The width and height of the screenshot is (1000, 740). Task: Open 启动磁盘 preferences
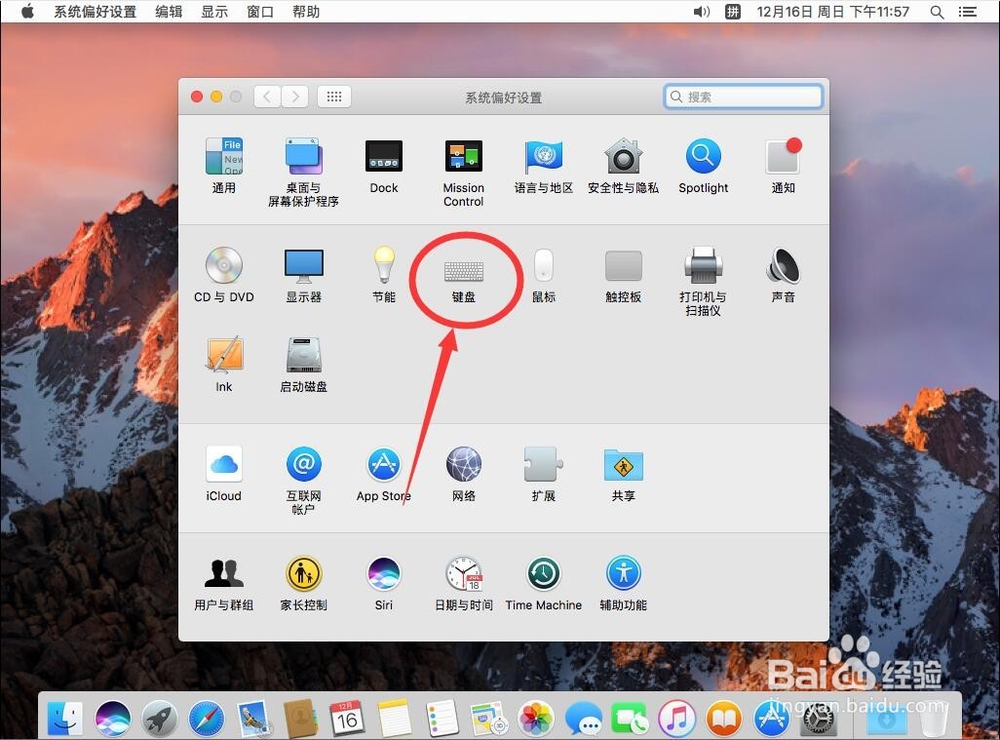[304, 364]
